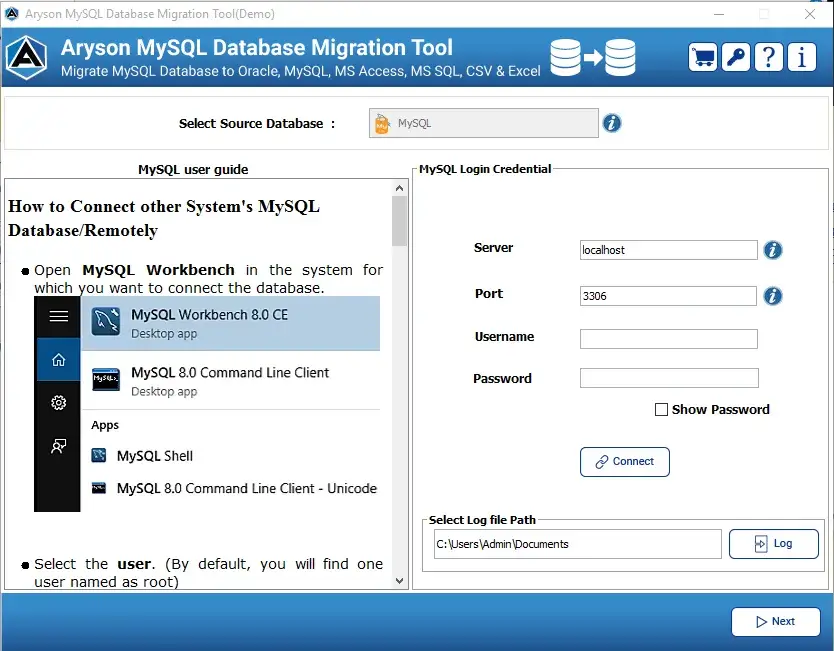Click the log file path field

[578, 544]
